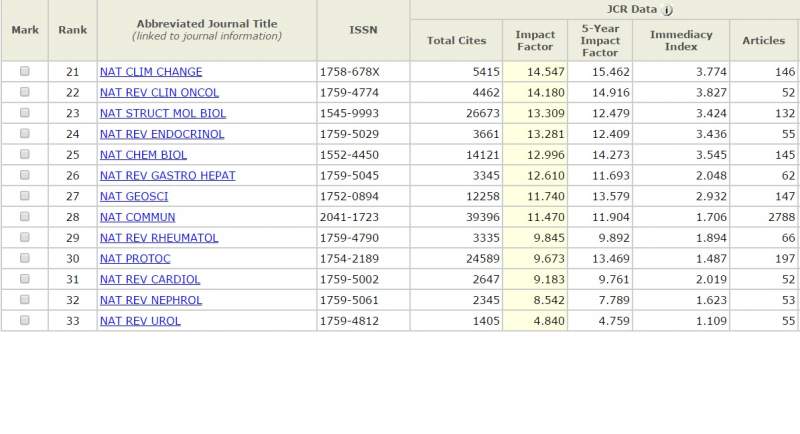Select 5-year impact factor 13.469
The image size is (800, 434).
tap(611, 259)
